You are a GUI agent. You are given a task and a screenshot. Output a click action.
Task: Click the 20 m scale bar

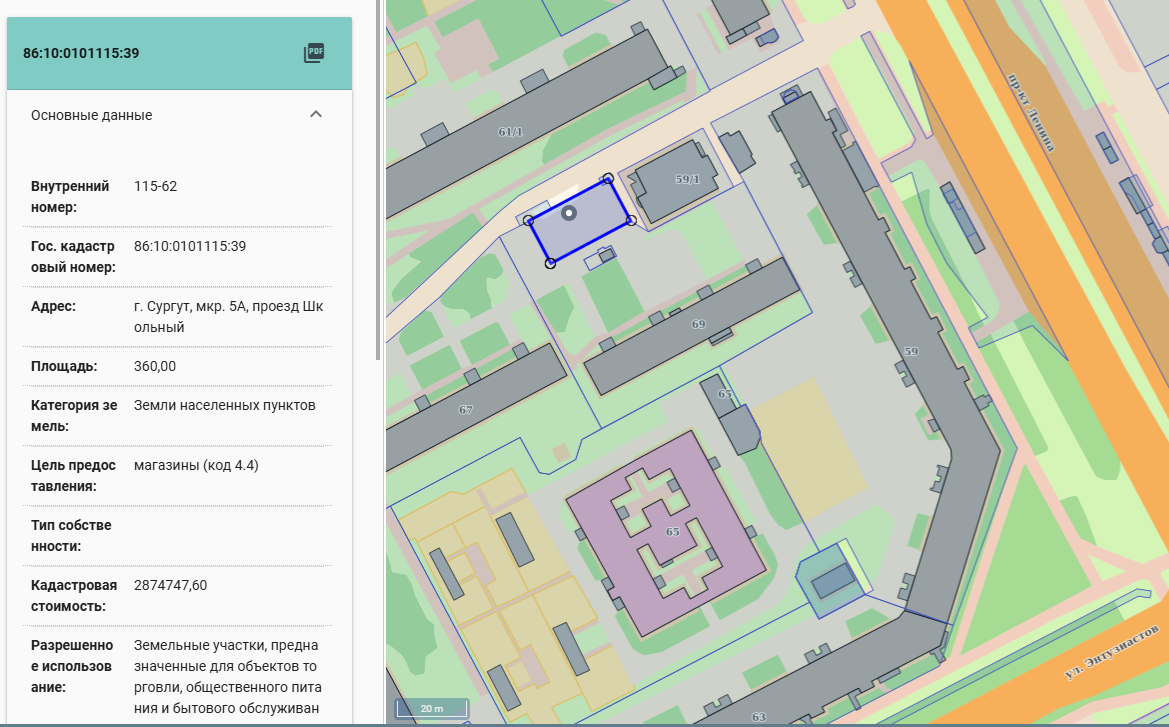pos(432,708)
